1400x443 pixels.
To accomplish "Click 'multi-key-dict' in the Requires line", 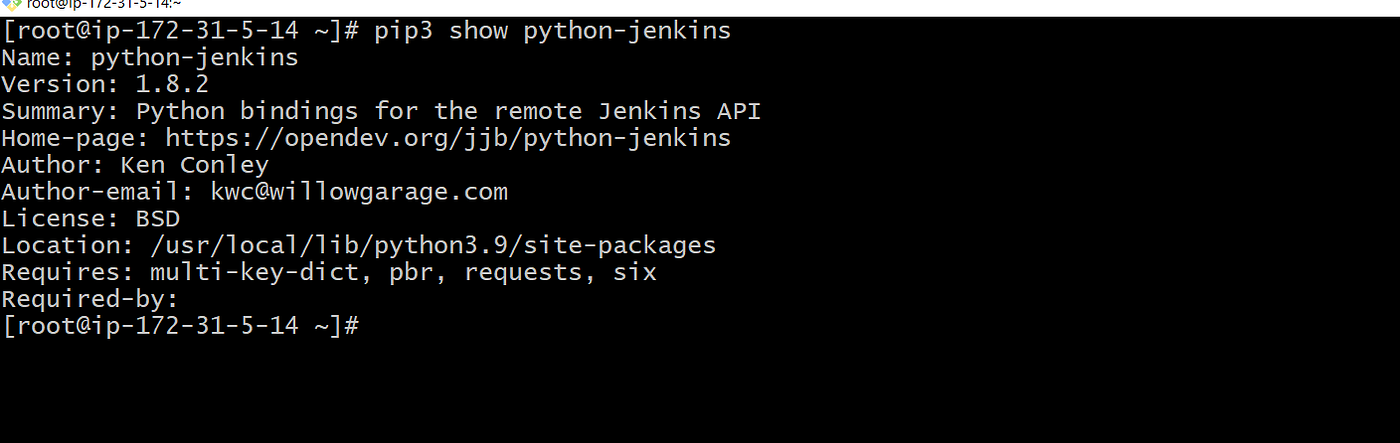I will [x=254, y=272].
